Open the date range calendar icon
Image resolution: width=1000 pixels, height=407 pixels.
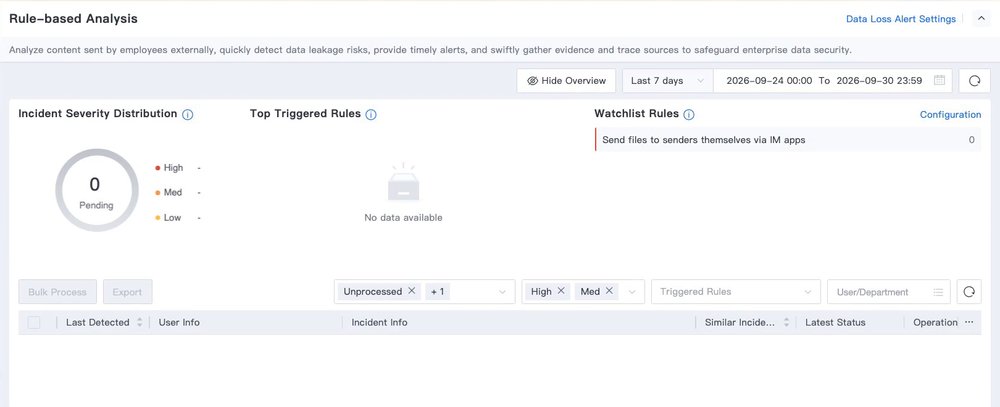(x=939, y=80)
